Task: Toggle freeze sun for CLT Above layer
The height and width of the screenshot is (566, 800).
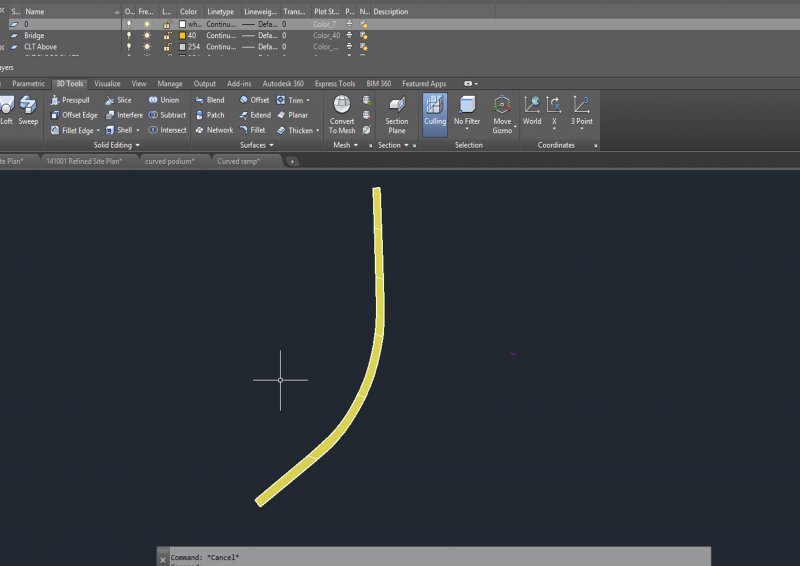Action: (147, 46)
